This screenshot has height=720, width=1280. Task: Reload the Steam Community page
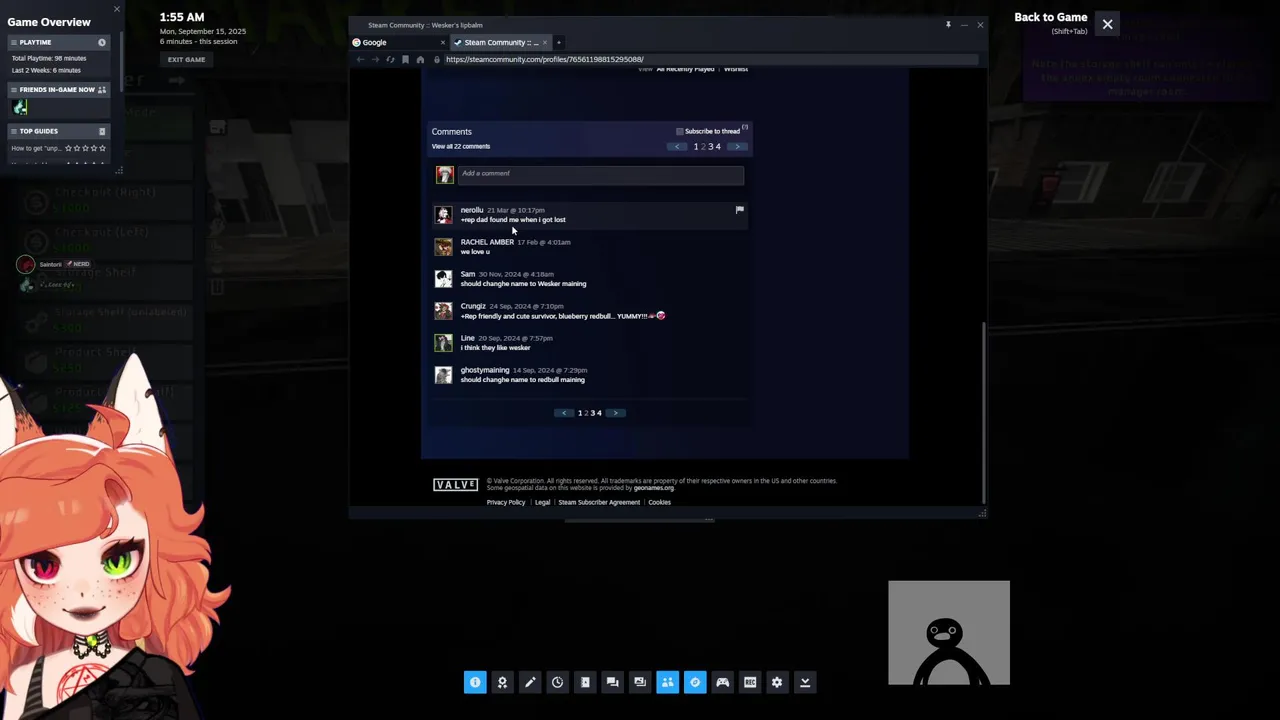point(390,59)
